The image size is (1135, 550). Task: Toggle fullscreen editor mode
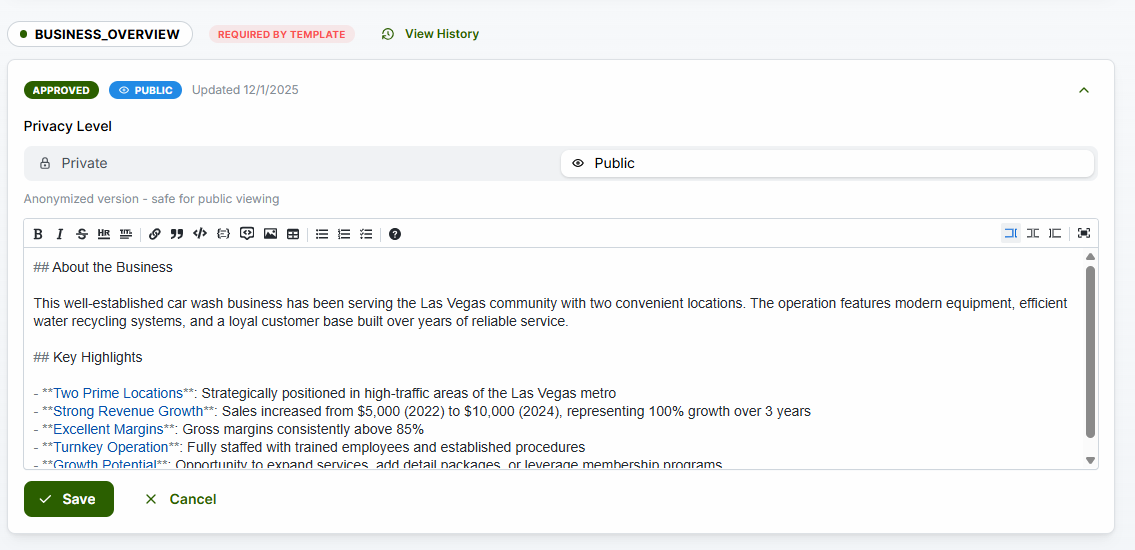(1084, 233)
